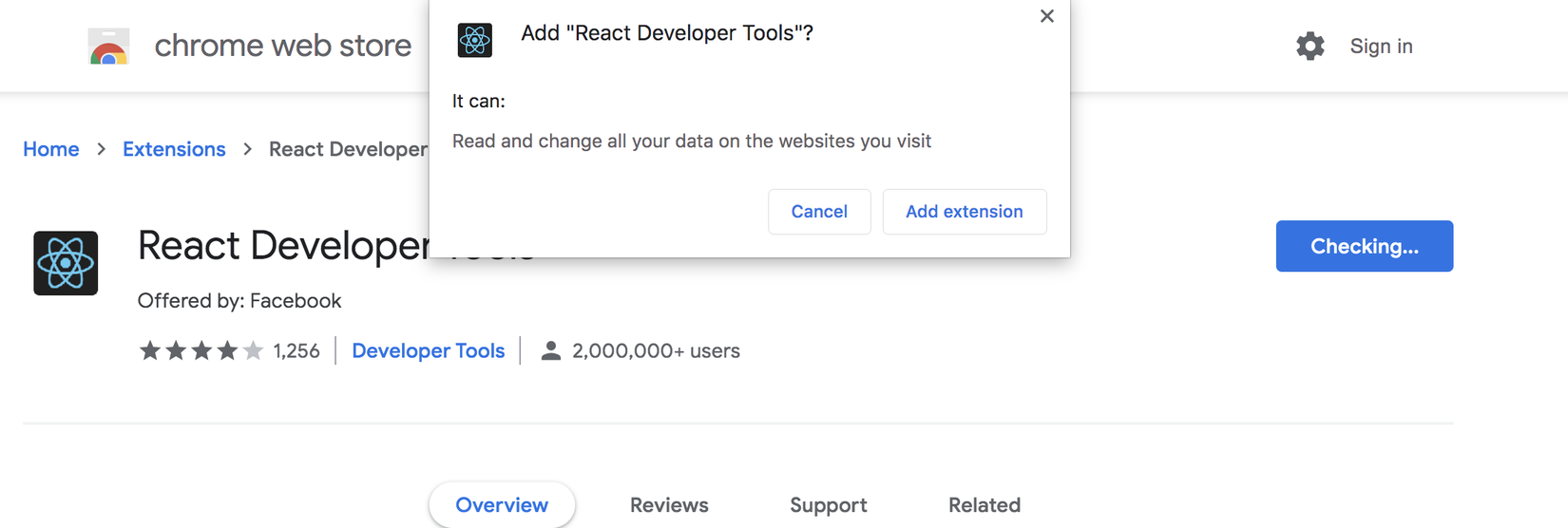Click the star rating icons

tap(201, 350)
